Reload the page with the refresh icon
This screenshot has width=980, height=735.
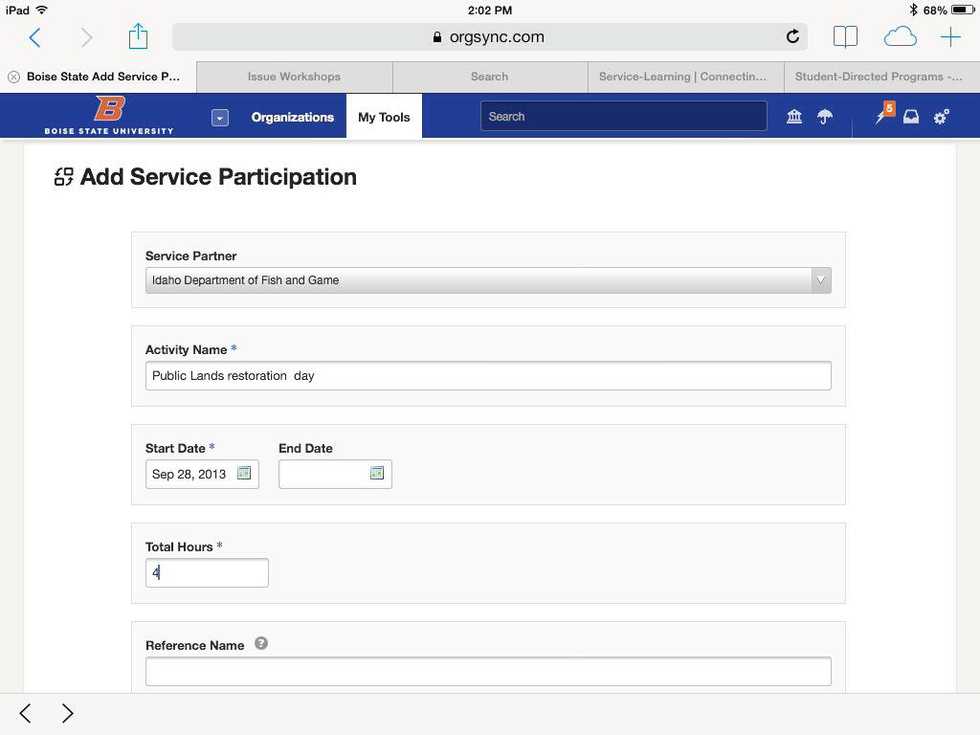click(x=792, y=37)
